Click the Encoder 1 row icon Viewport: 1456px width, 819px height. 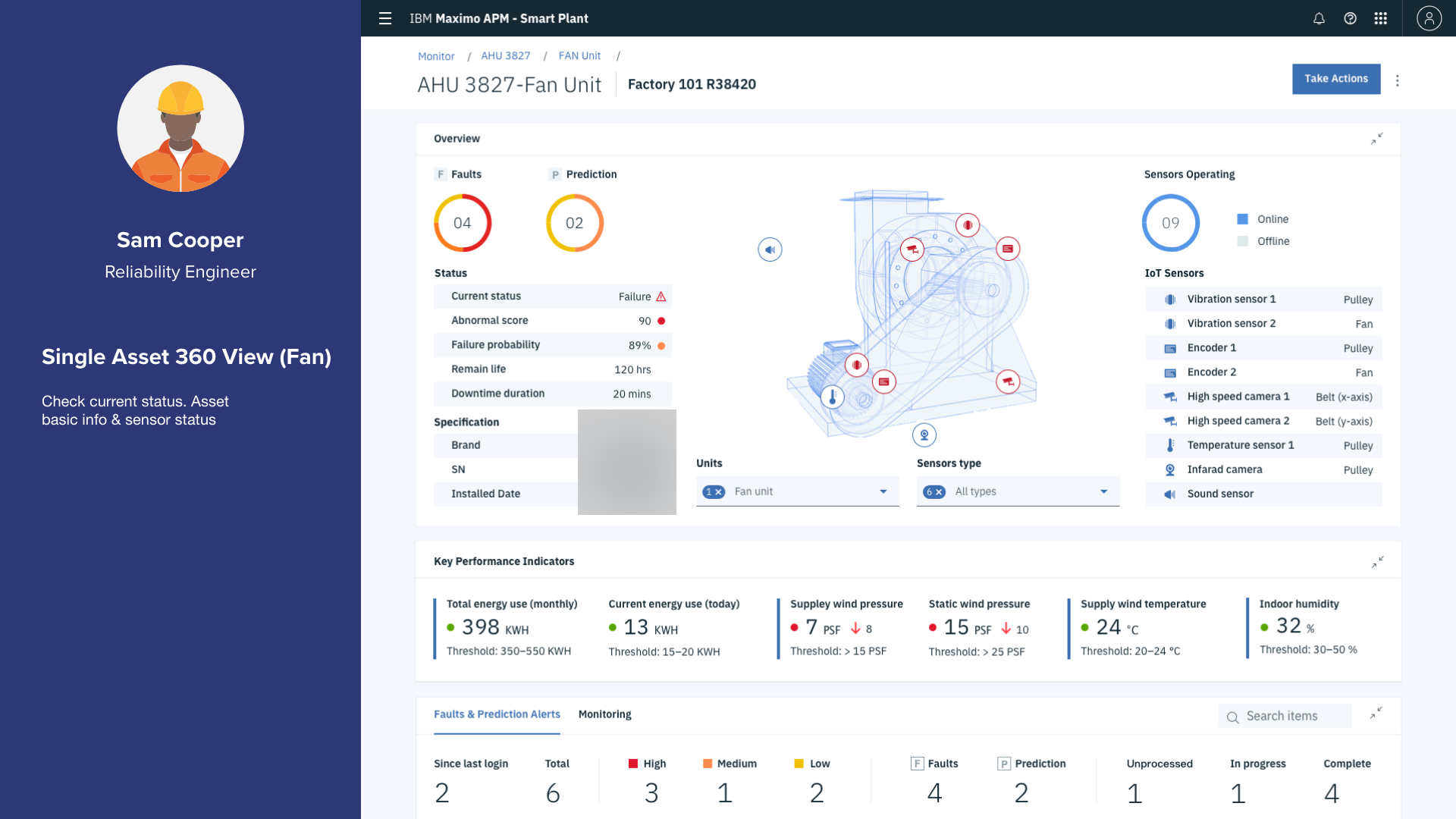point(1170,348)
